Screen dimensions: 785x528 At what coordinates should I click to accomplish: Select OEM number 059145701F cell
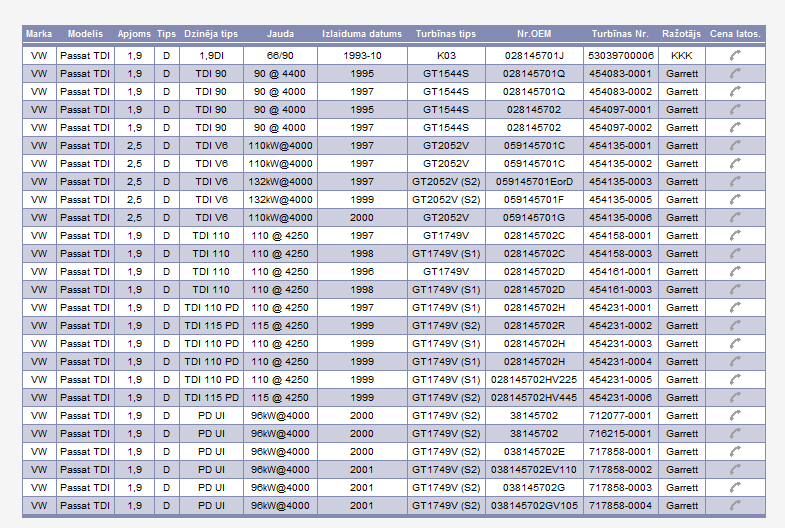(x=534, y=200)
